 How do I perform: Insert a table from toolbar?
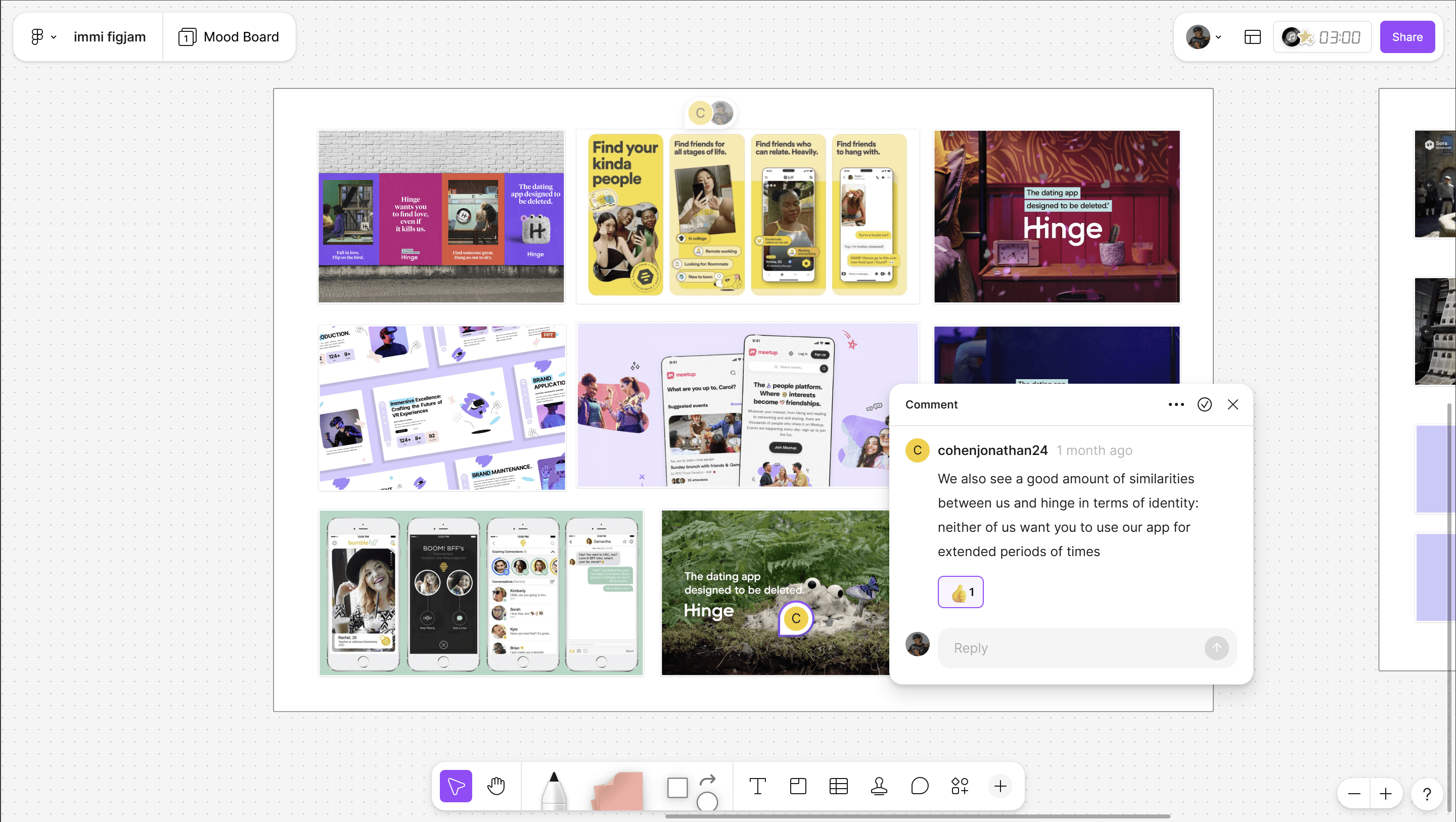[x=838, y=786]
